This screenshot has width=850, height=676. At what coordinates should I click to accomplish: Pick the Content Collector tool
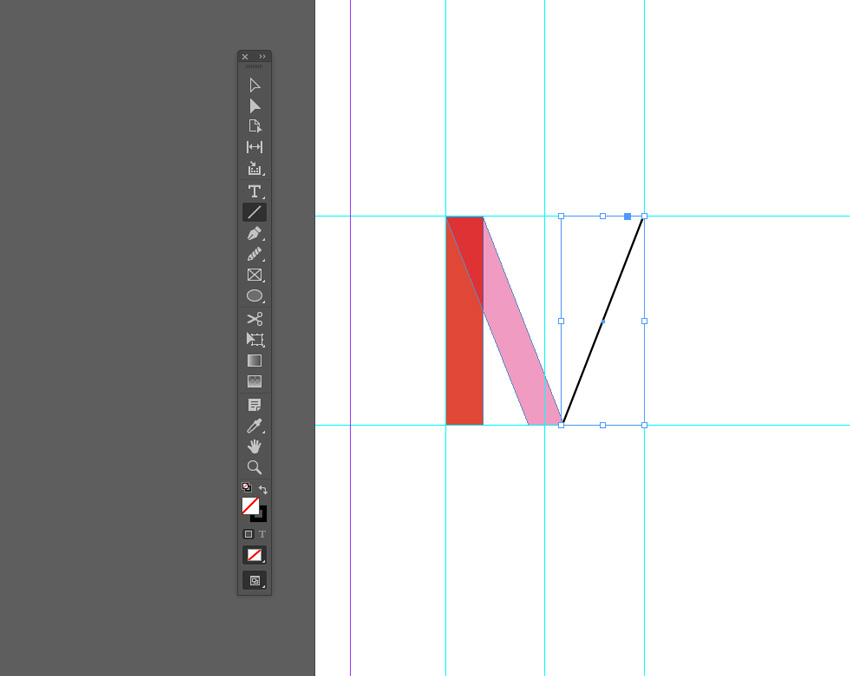(254, 168)
